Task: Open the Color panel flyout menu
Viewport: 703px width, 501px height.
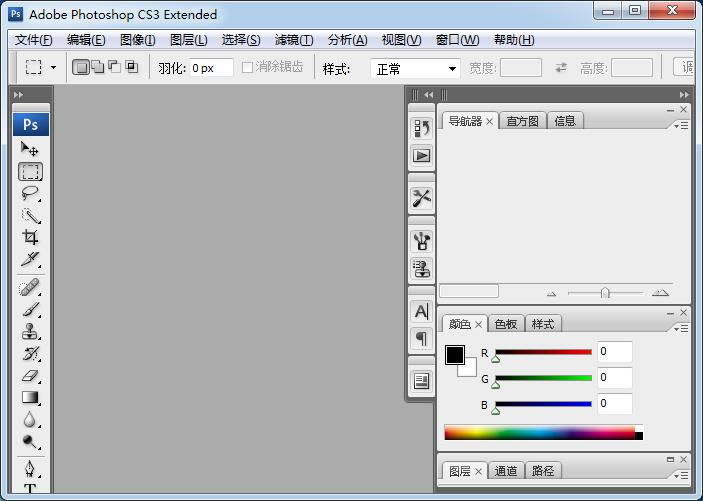Action: point(681,329)
